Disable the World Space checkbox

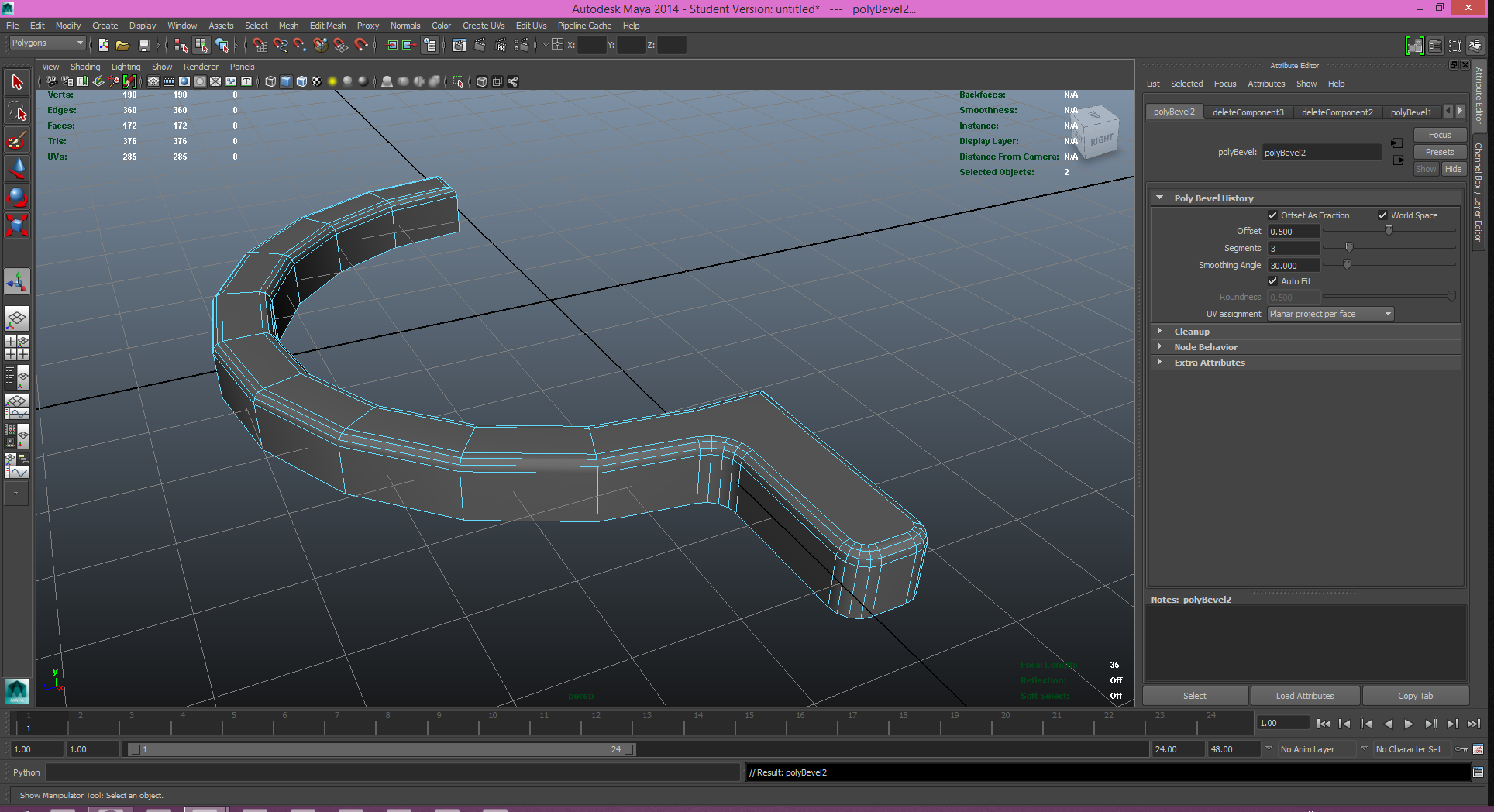(1382, 215)
